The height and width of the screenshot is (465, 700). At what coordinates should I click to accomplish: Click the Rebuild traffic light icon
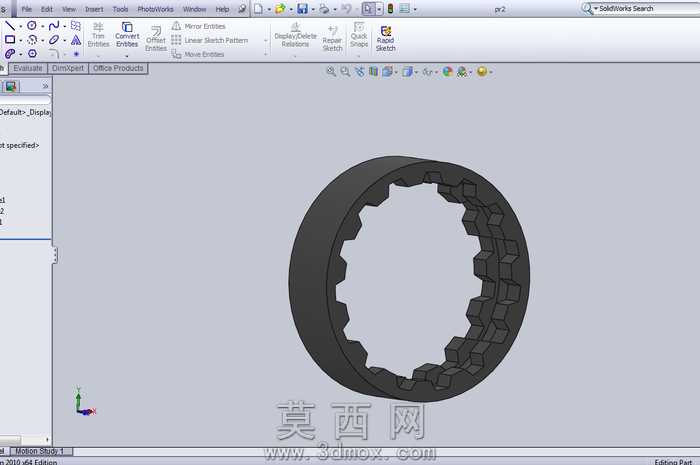tap(390, 8)
